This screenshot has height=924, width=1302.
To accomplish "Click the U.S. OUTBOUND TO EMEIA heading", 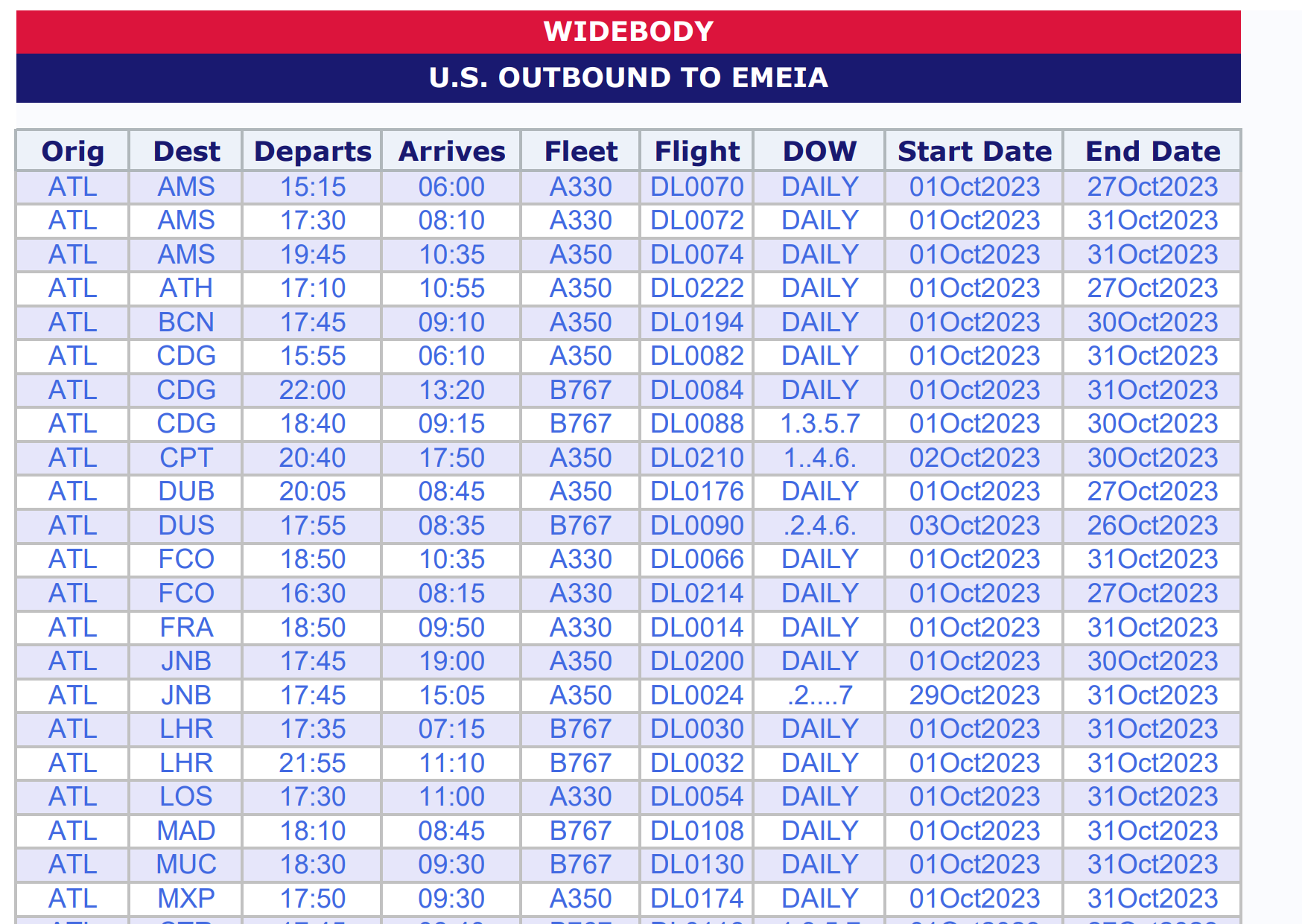I will [629, 77].
